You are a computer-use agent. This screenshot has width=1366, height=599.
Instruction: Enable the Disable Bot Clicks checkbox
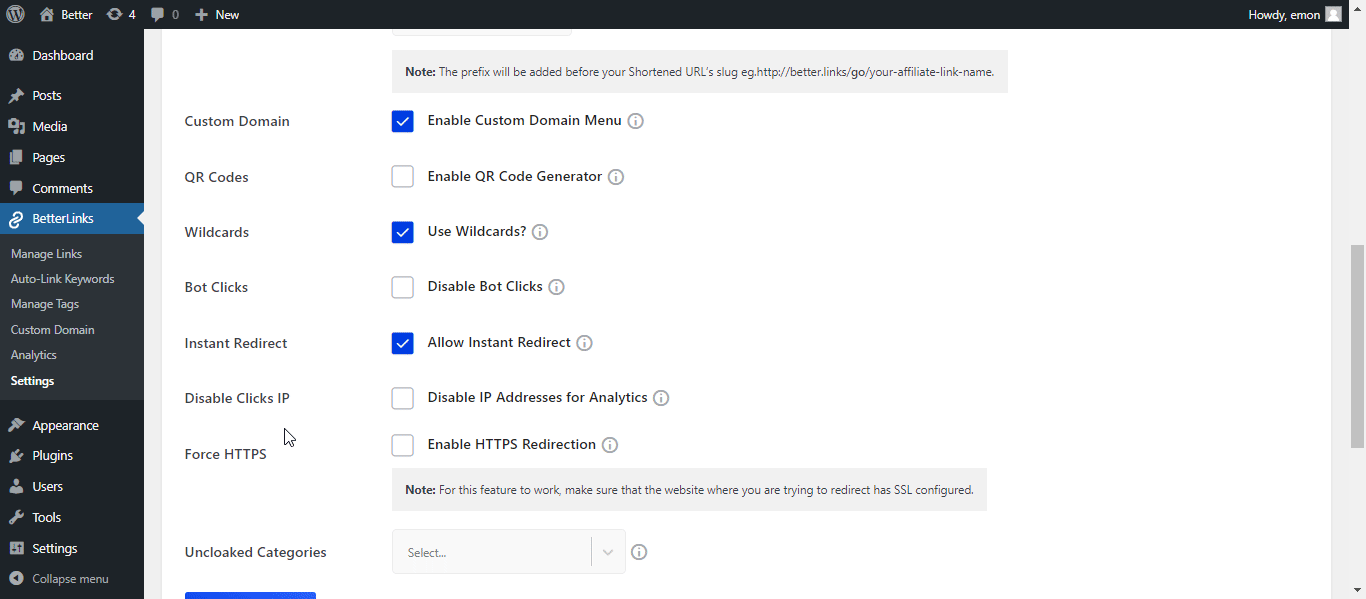402,287
